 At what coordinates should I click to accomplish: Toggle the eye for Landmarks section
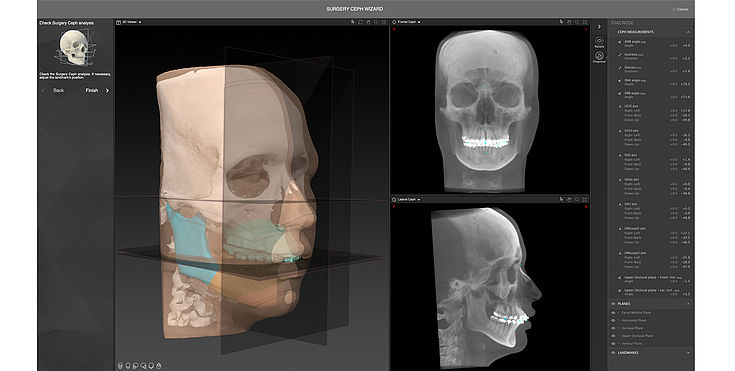tap(614, 352)
